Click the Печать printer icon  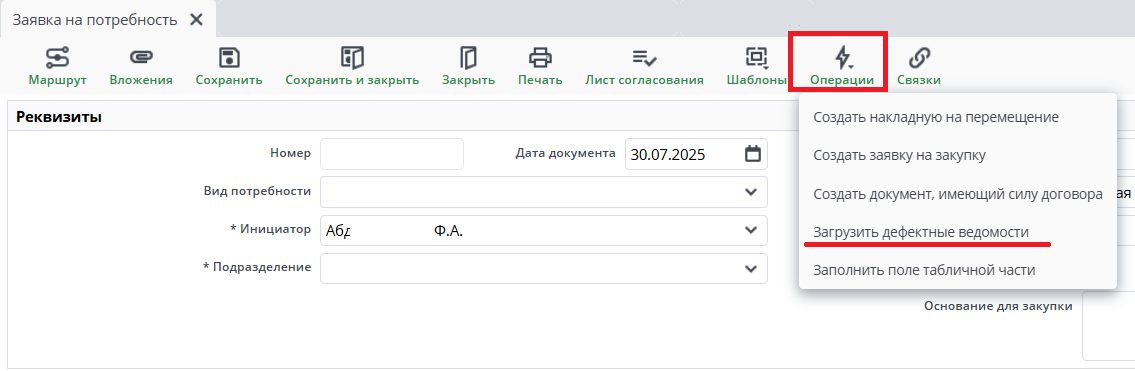pyautogui.click(x=540, y=57)
